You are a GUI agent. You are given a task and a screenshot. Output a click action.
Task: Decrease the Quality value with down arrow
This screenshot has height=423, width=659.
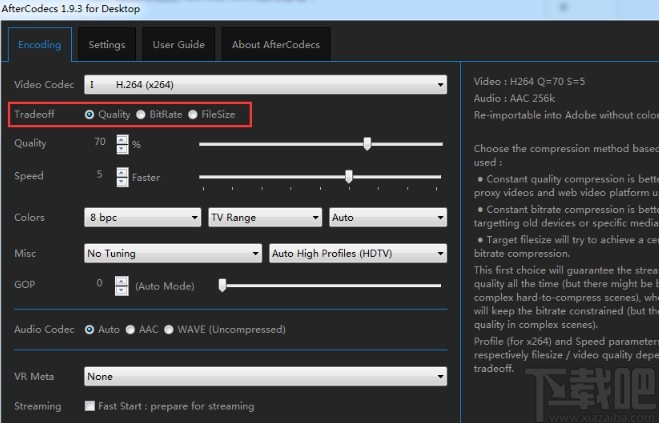(x=122, y=149)
